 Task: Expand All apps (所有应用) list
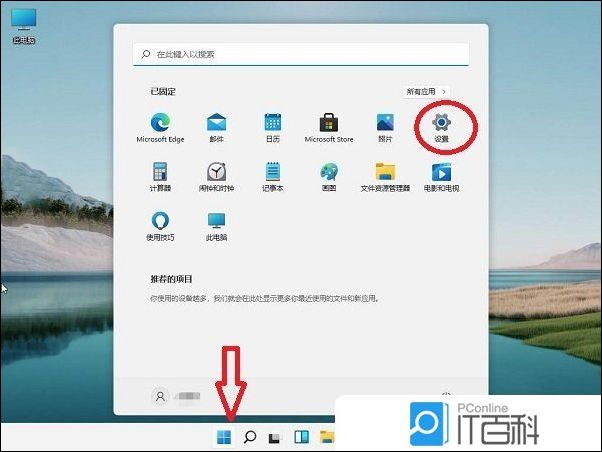(x=426, y=91)
